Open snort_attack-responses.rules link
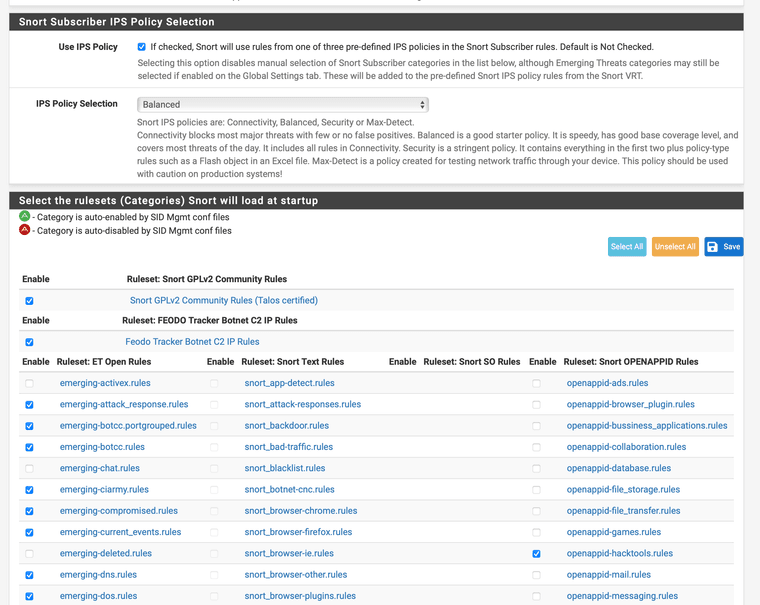Image resolution: width=760 pixels, height=605 pixels. coord(303,404)
